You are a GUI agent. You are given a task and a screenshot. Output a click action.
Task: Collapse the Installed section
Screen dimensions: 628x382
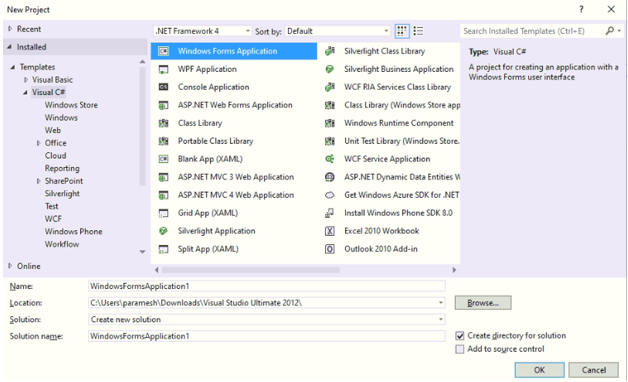click(10, 47)
